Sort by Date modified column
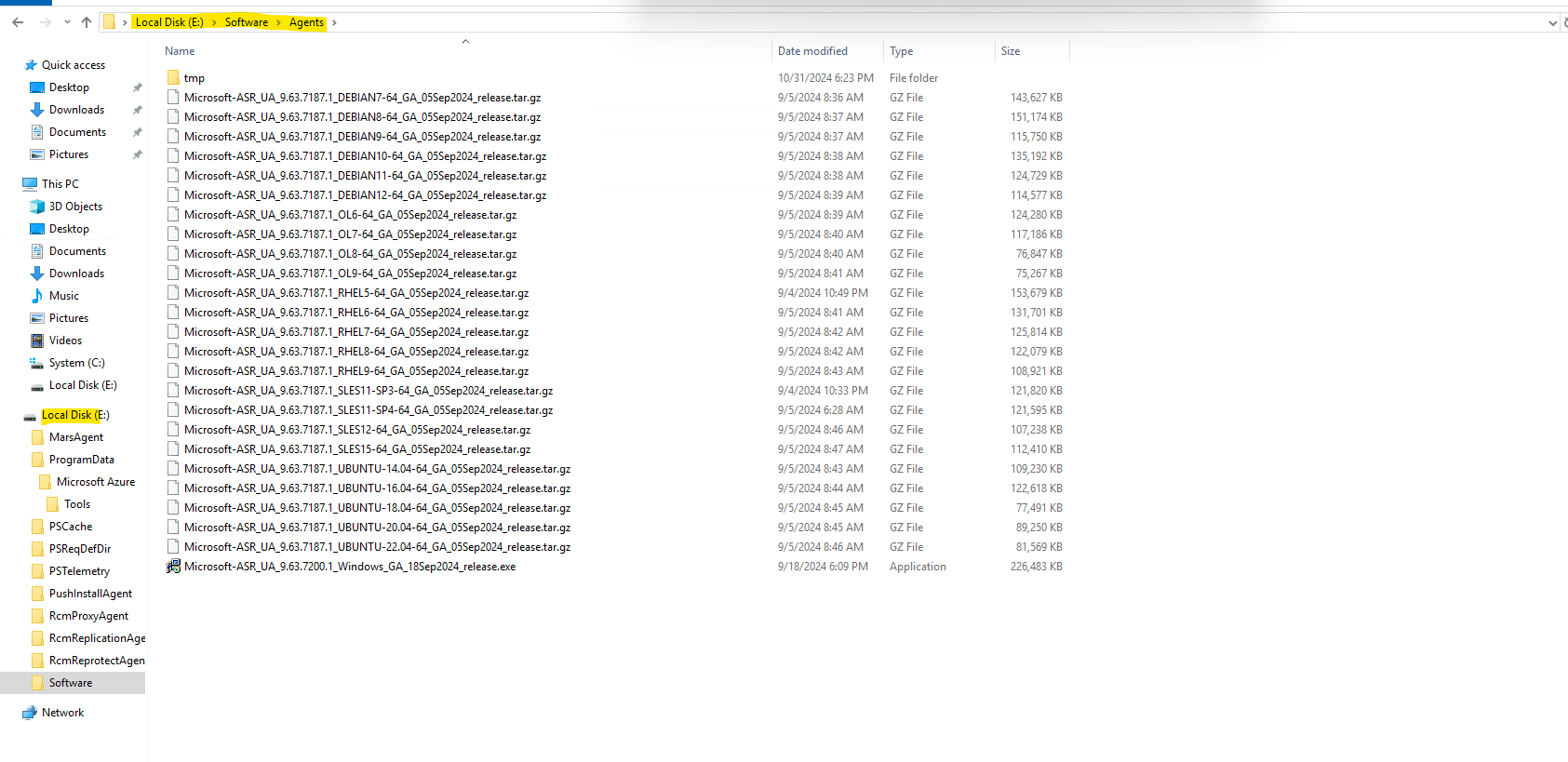Viewport: 1568px width, 762px height. click(812, 51)
